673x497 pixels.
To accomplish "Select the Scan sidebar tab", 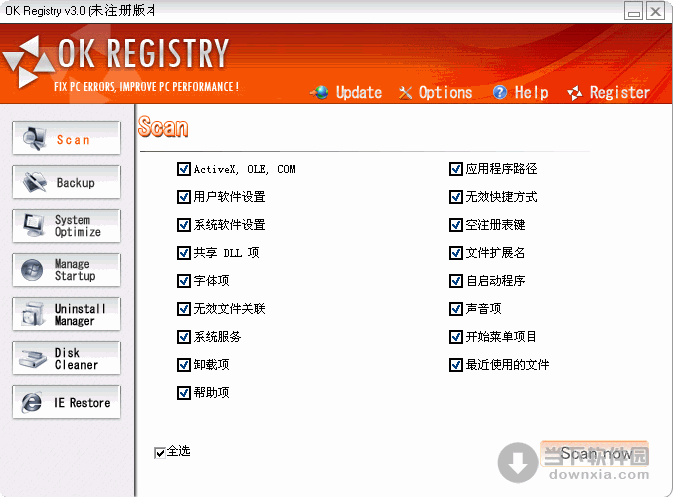I will (x=67, y=138).
